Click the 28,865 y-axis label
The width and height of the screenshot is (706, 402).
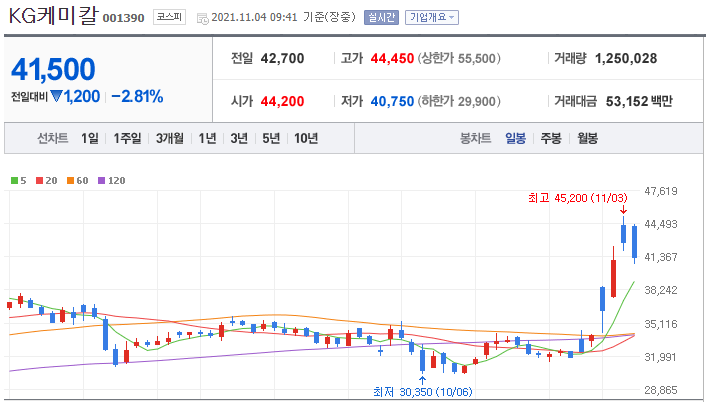click(661, 390)
